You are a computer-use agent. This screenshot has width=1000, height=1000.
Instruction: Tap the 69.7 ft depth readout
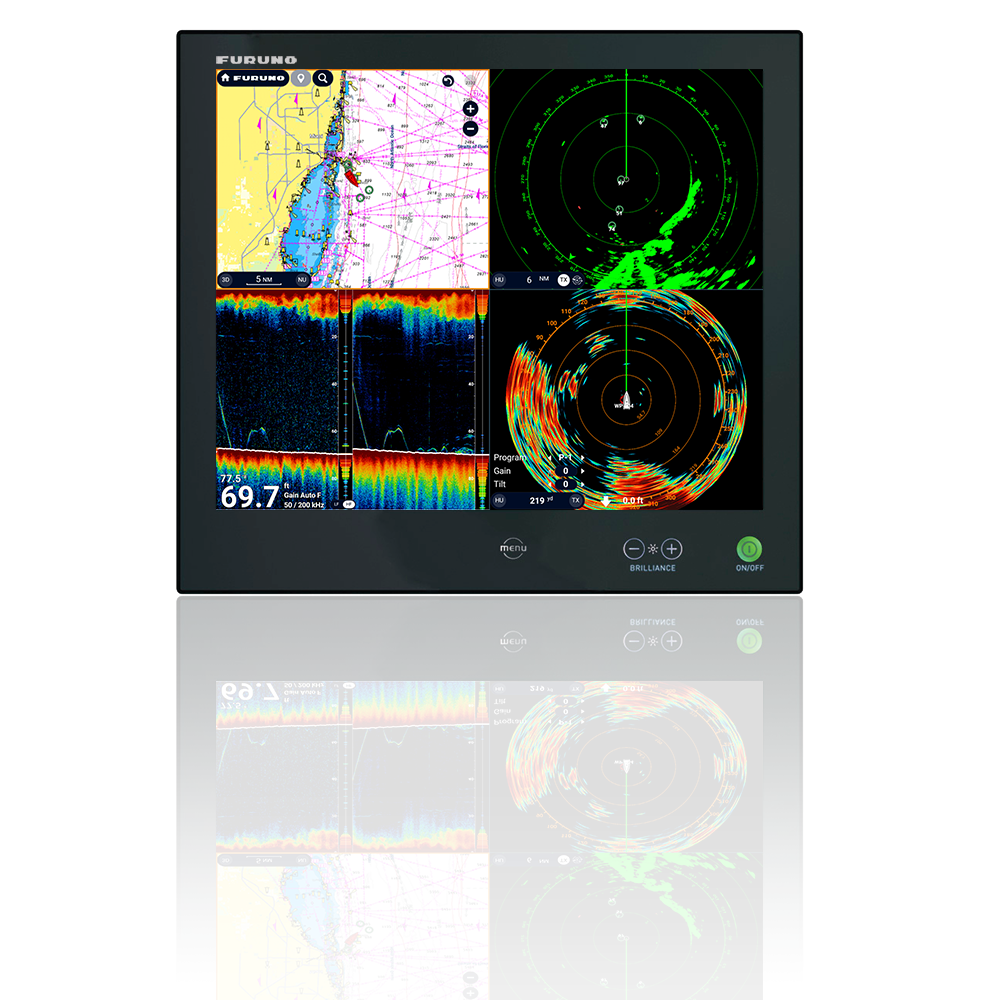coord(250,497)
